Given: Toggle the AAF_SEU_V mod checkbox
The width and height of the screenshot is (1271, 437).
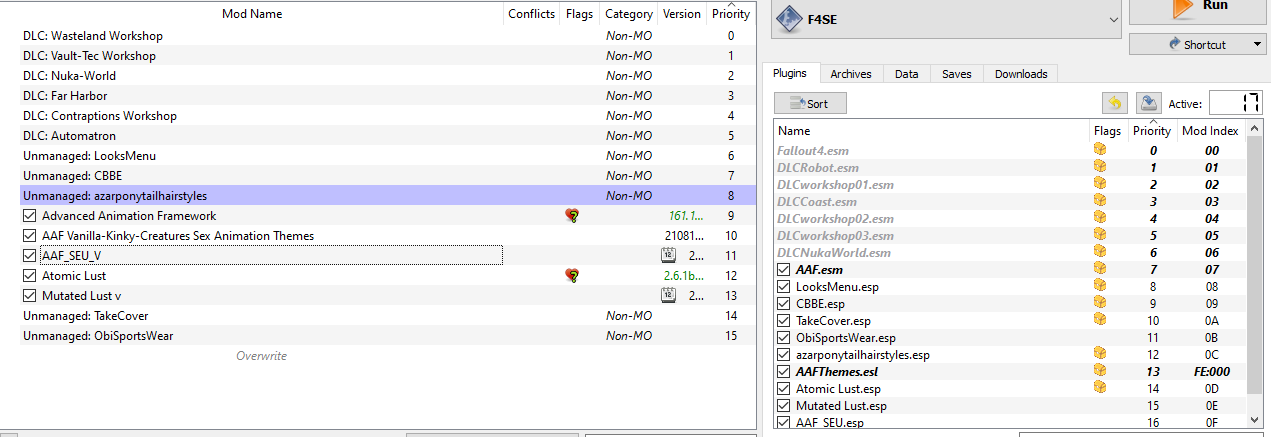Looking at the screenshot, I should pos(29,256).
